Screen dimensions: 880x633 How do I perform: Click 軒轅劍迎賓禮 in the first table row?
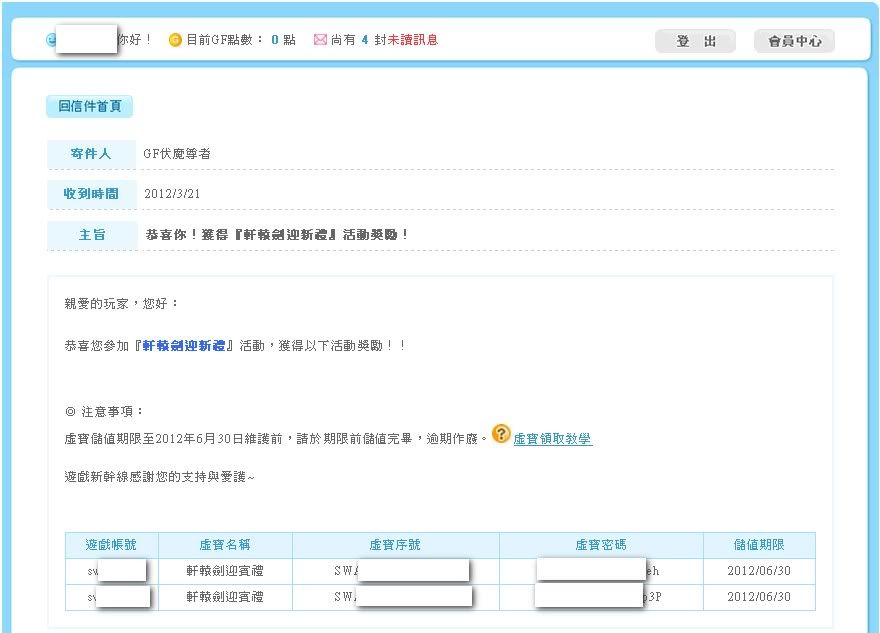(x=225, y=571)
